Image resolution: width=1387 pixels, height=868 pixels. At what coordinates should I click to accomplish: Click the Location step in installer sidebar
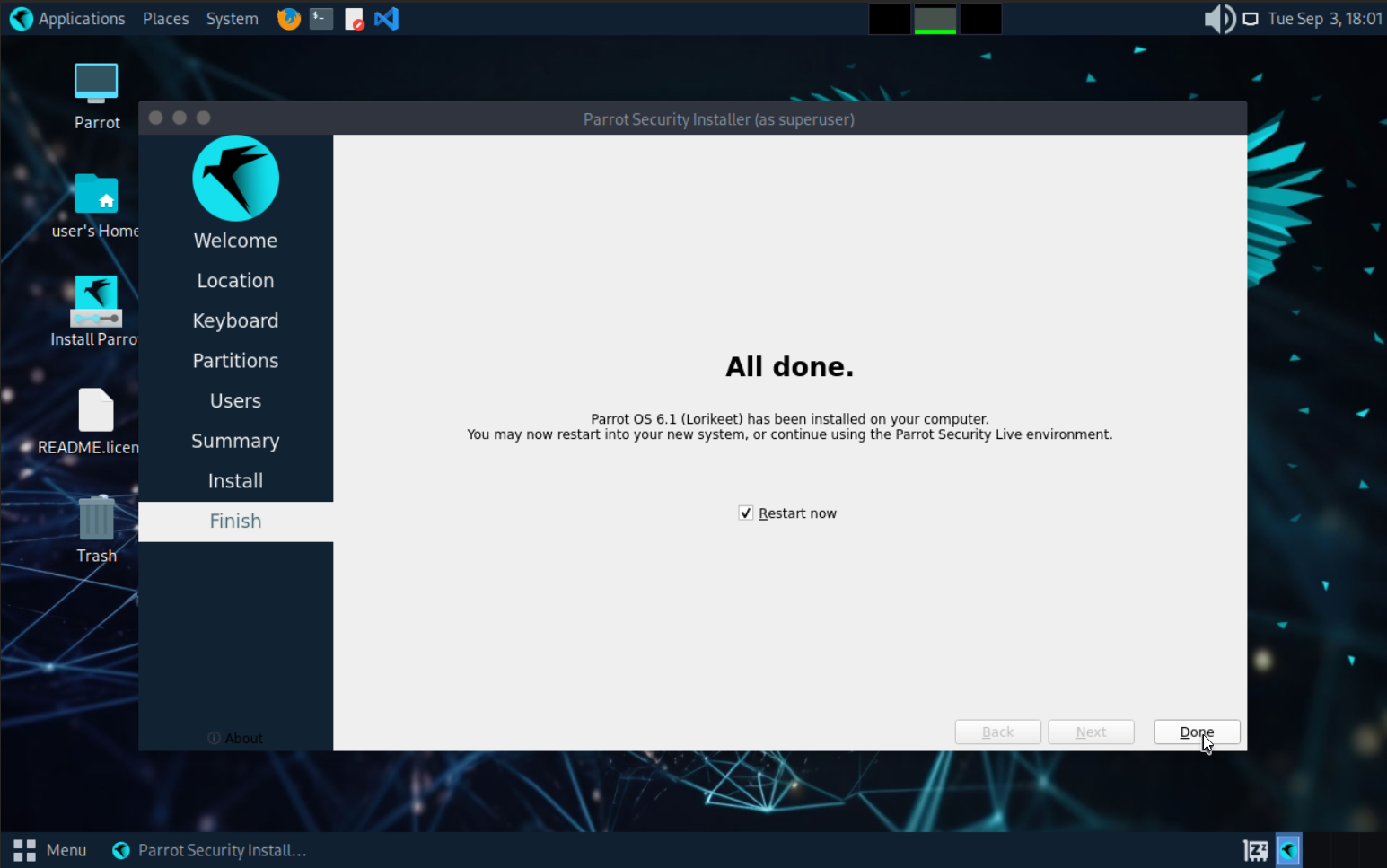(x=235, y=281)
